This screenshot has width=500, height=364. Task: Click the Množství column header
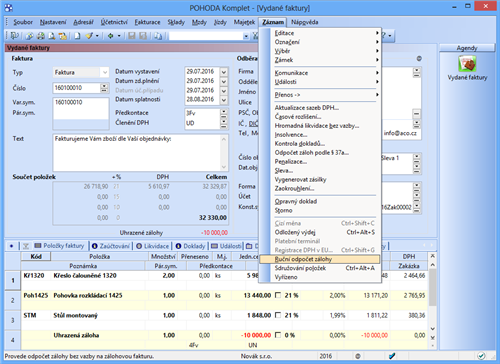click(x=163, y=256)
